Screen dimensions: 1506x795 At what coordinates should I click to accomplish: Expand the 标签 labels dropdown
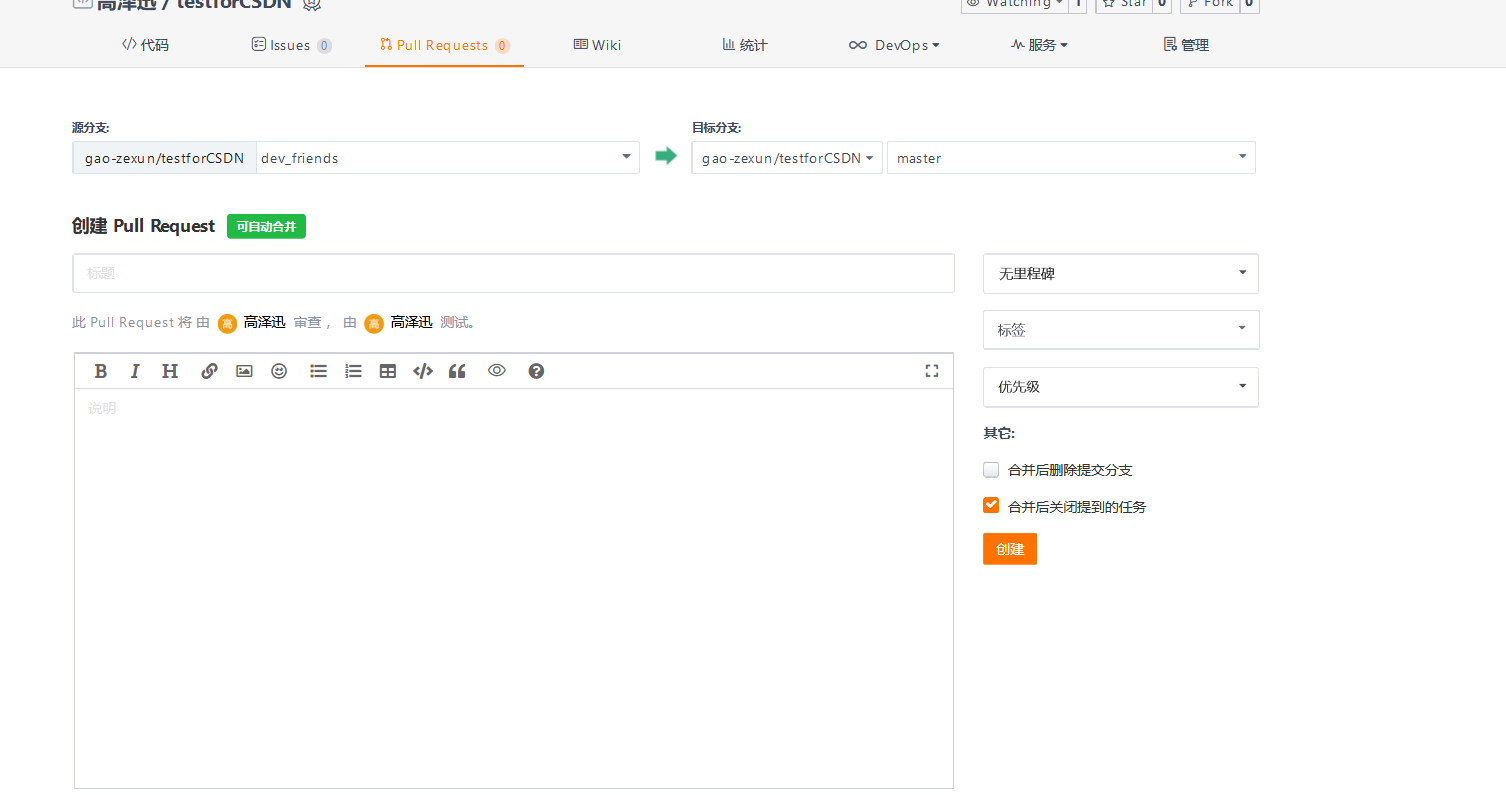click(x=1121, y=330)
